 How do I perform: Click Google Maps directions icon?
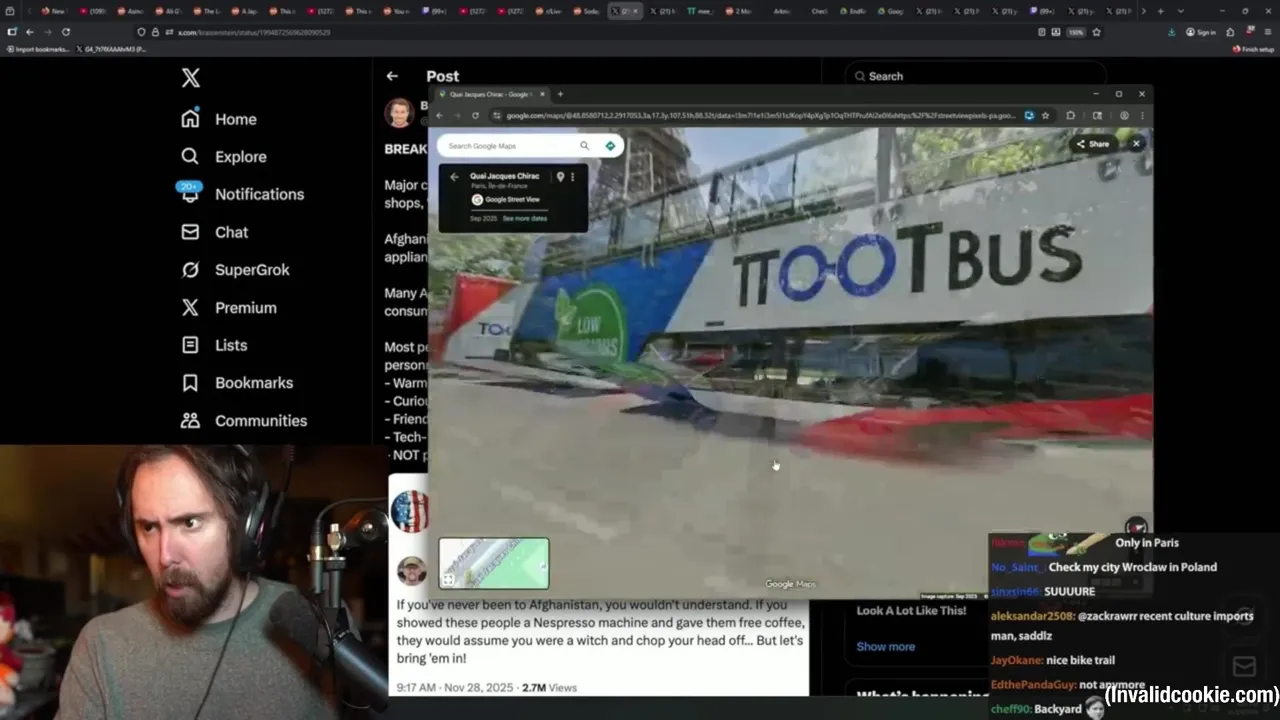pyautogui.click(x=610, y=146)
